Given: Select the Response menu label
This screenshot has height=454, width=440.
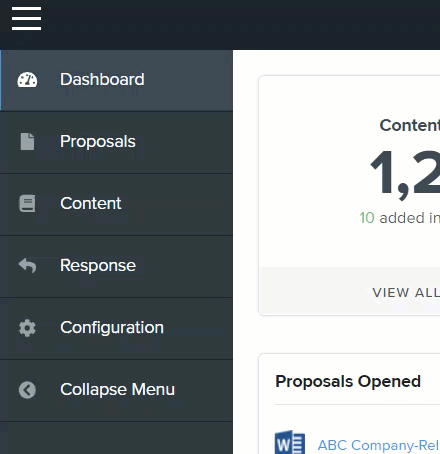Looking at the screenshot, I should [98, 266].
